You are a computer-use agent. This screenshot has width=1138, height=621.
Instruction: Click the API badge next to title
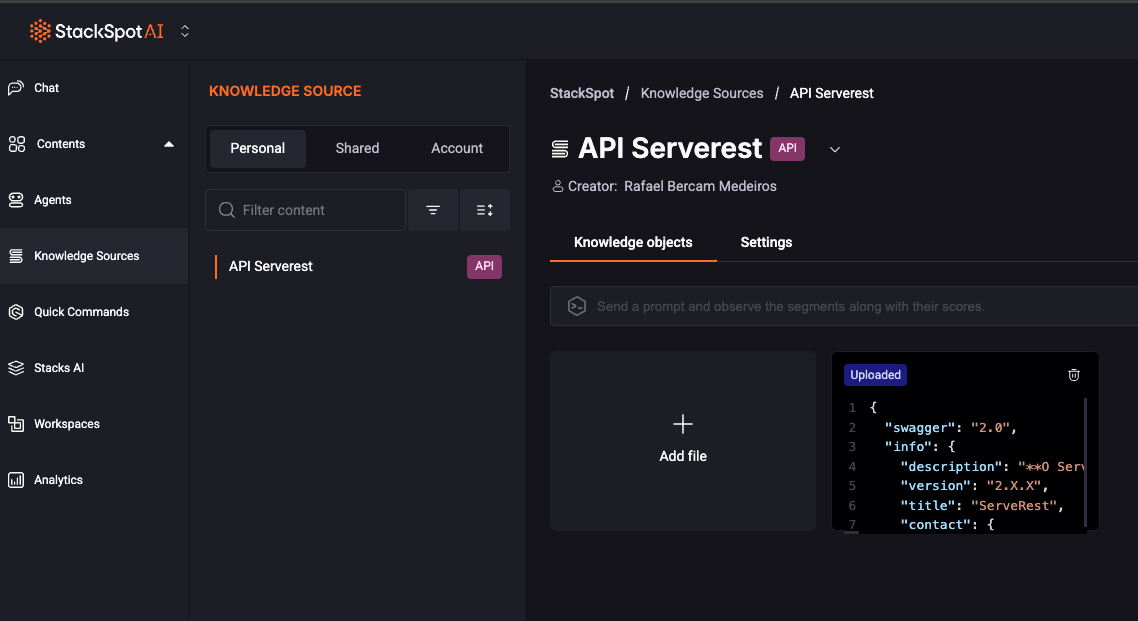coord(787,148)
